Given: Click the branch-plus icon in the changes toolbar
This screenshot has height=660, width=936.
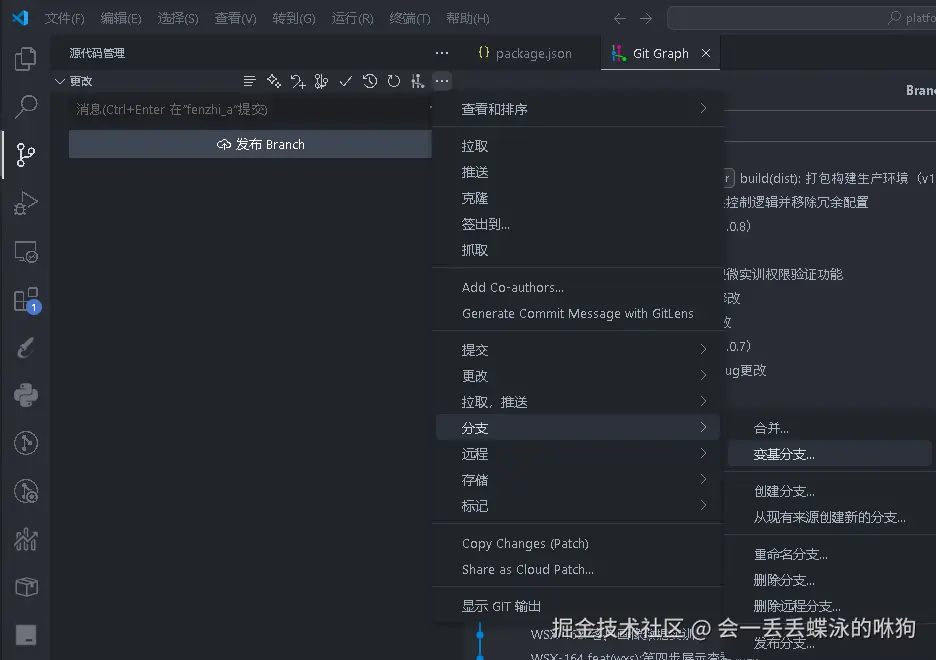Looking at the screenshot, I should coord(298,81).
